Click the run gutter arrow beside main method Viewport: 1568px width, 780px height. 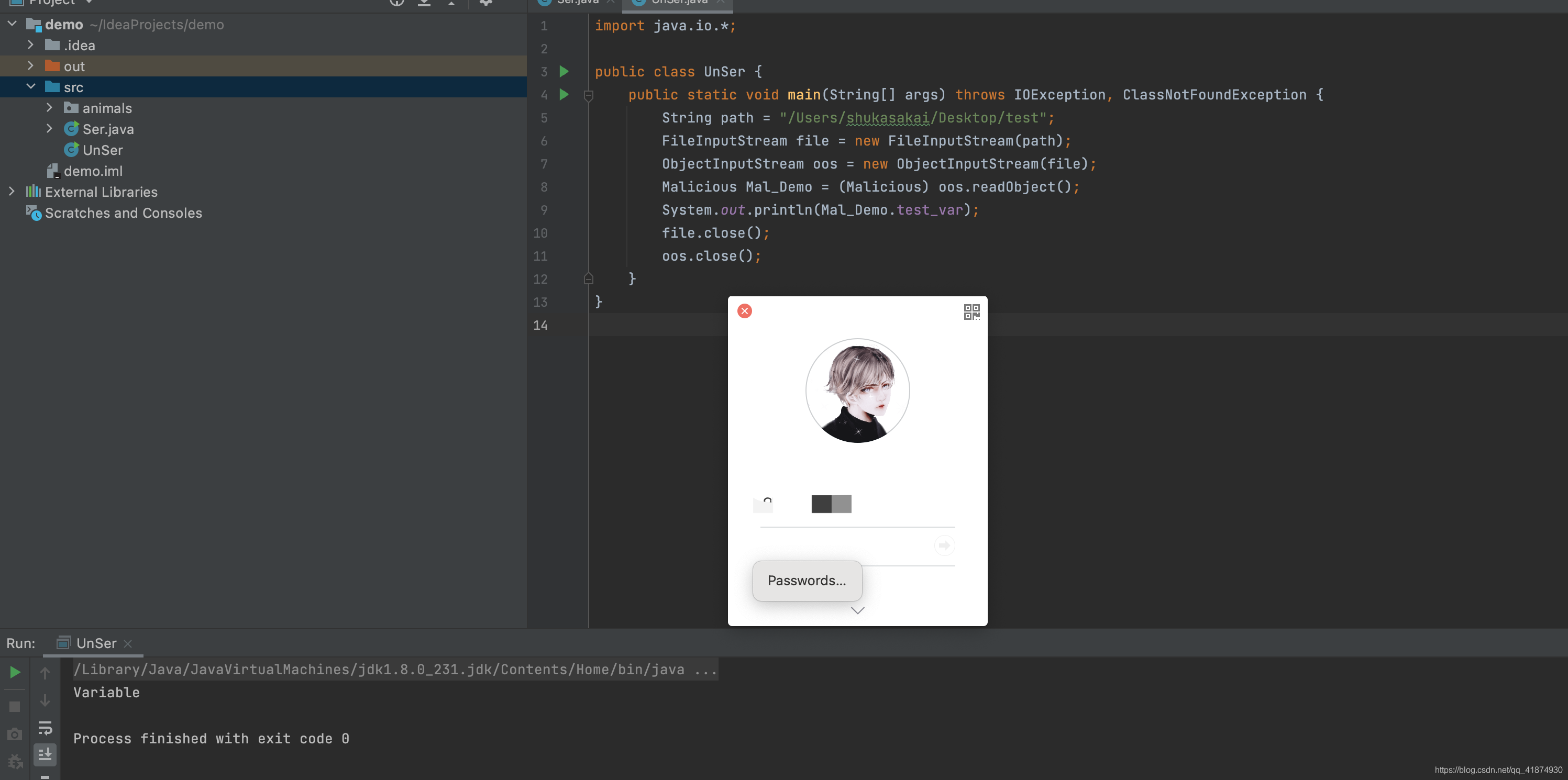[x=564, y=94]
